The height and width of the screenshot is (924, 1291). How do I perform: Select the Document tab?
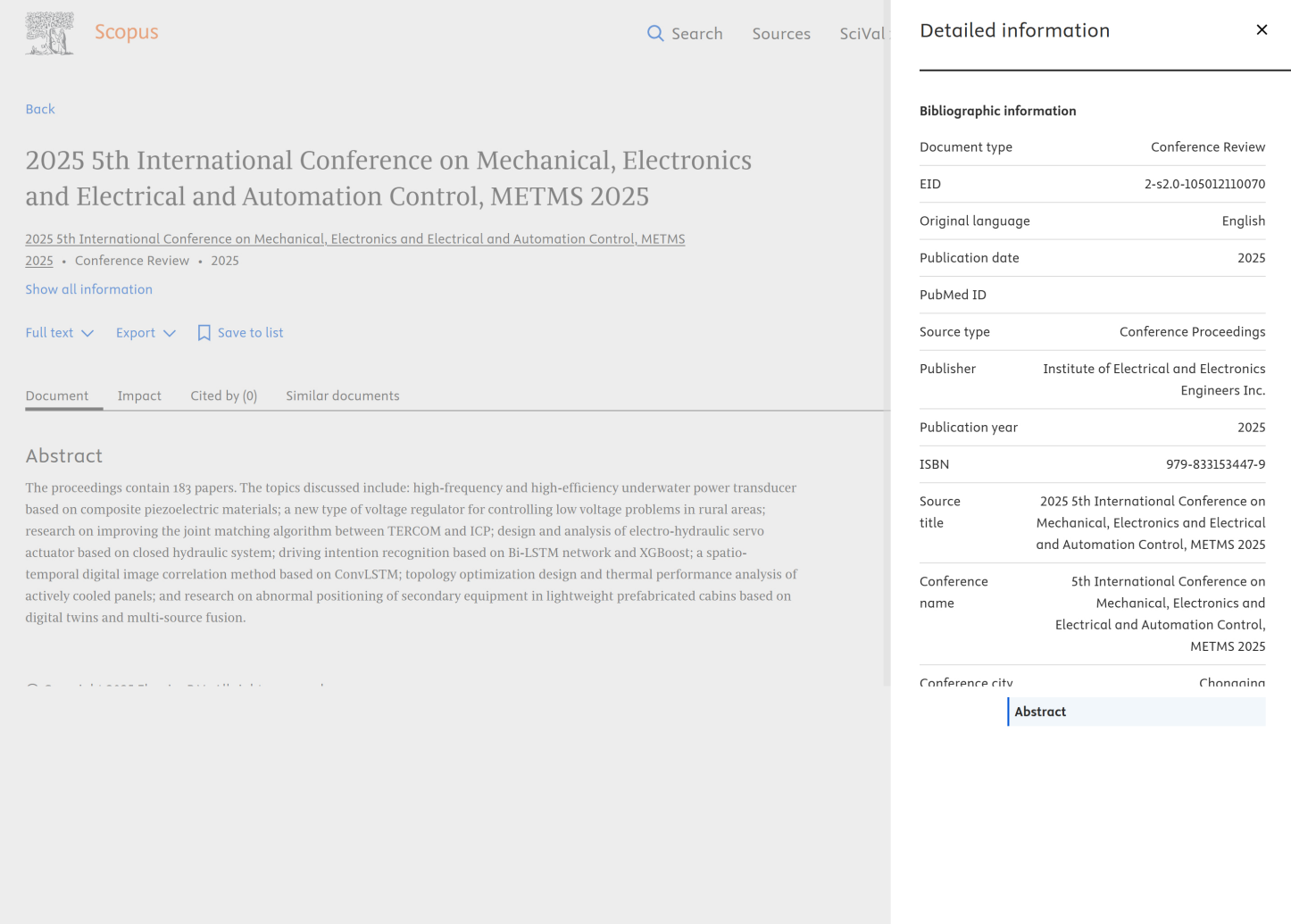tap(57, 395)
